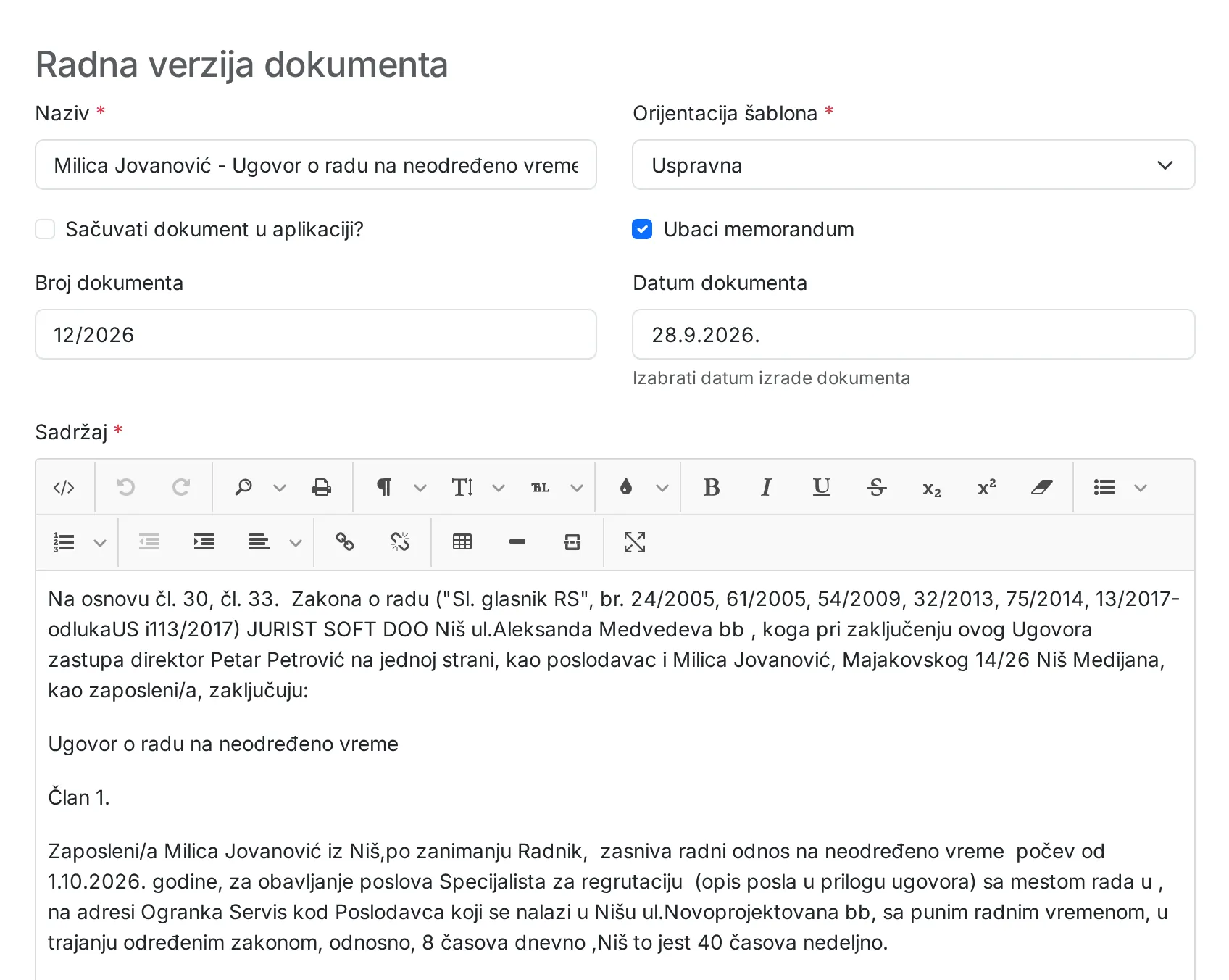The image size is (1229, 980).
Task: Toggle underline formatting
Action: click(x=822, y=487)
